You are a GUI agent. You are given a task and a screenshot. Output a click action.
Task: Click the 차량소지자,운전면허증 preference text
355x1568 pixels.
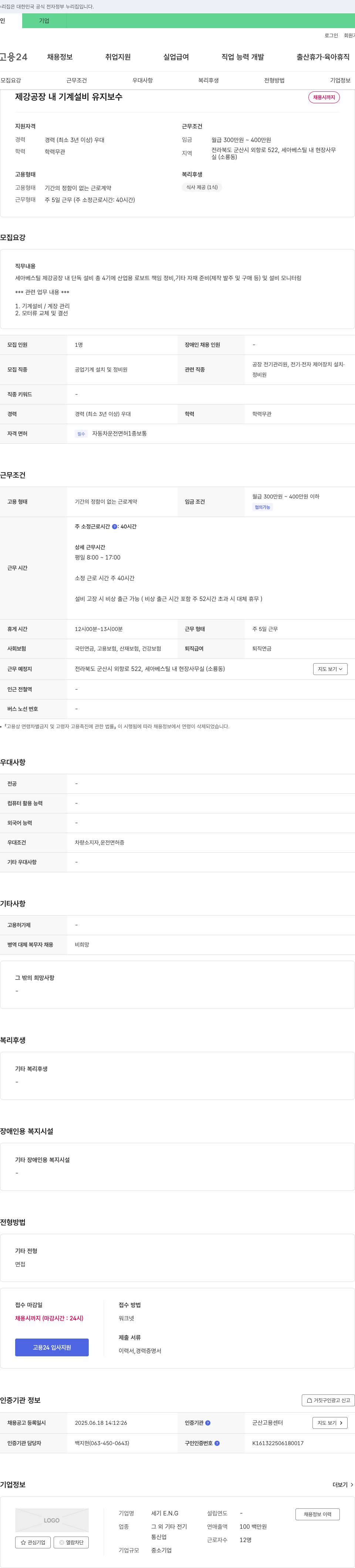[100, 842]
